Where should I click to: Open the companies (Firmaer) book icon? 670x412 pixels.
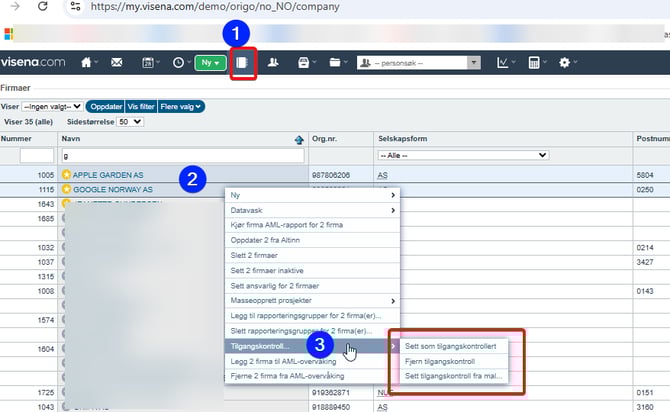point(241,62)
